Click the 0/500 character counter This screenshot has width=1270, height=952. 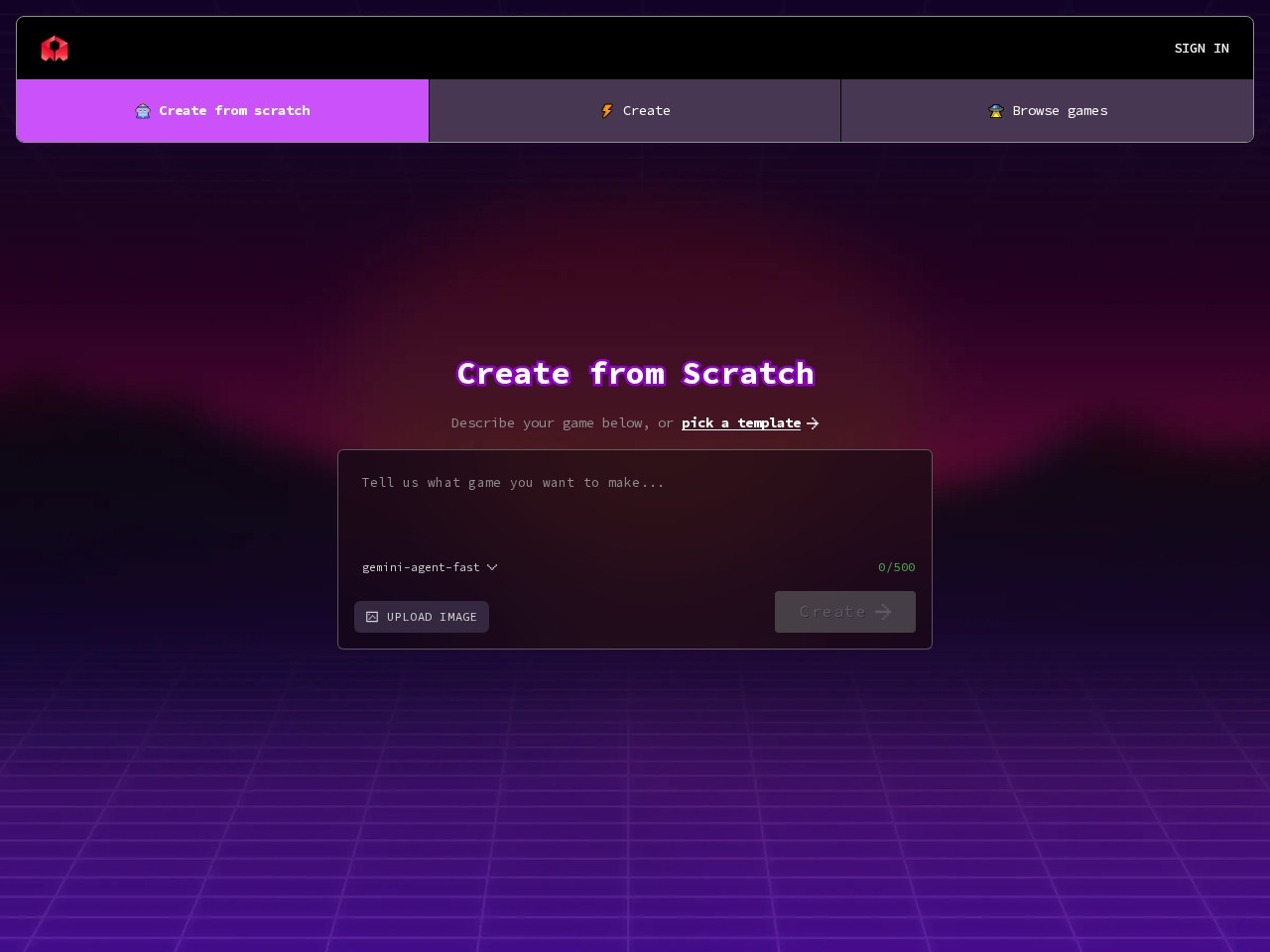coord(896,567)
